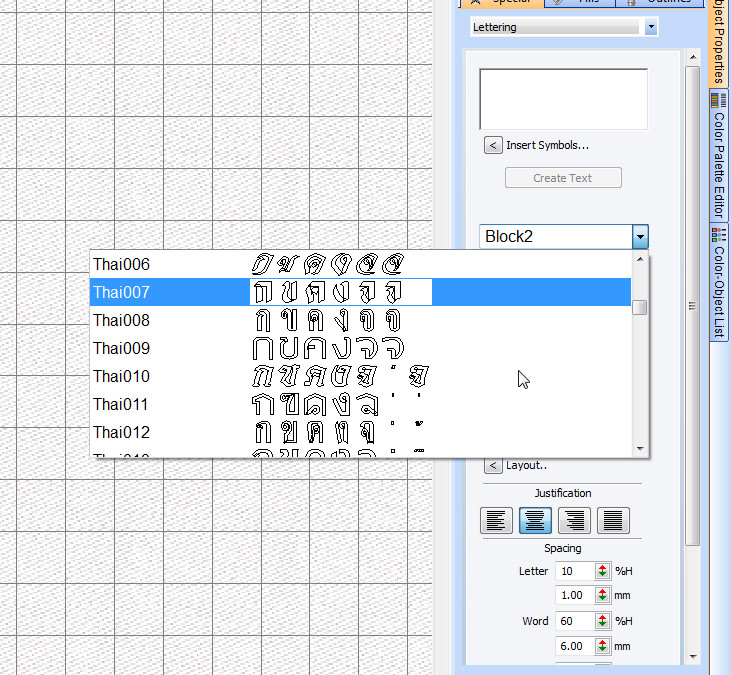Click inside the Block2 font name field
The image size is (731, 675).
coord(556,236)
